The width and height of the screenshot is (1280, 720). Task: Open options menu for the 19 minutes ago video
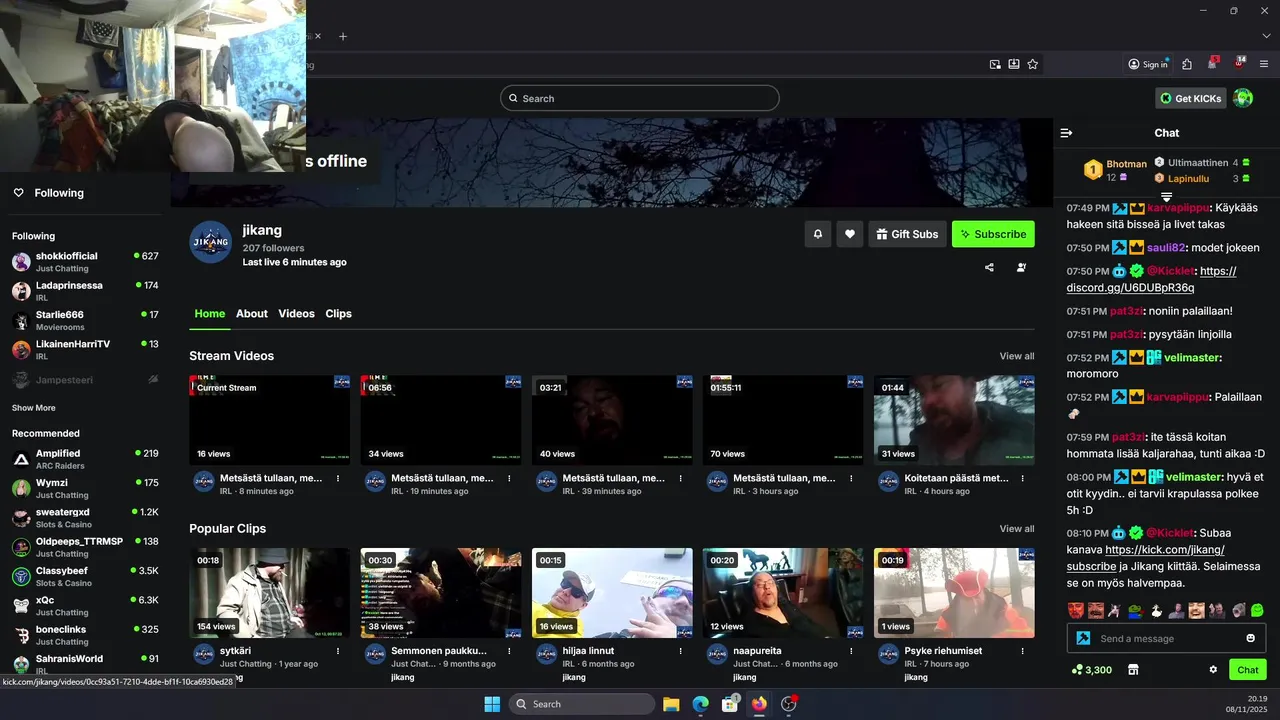[509, 478]
